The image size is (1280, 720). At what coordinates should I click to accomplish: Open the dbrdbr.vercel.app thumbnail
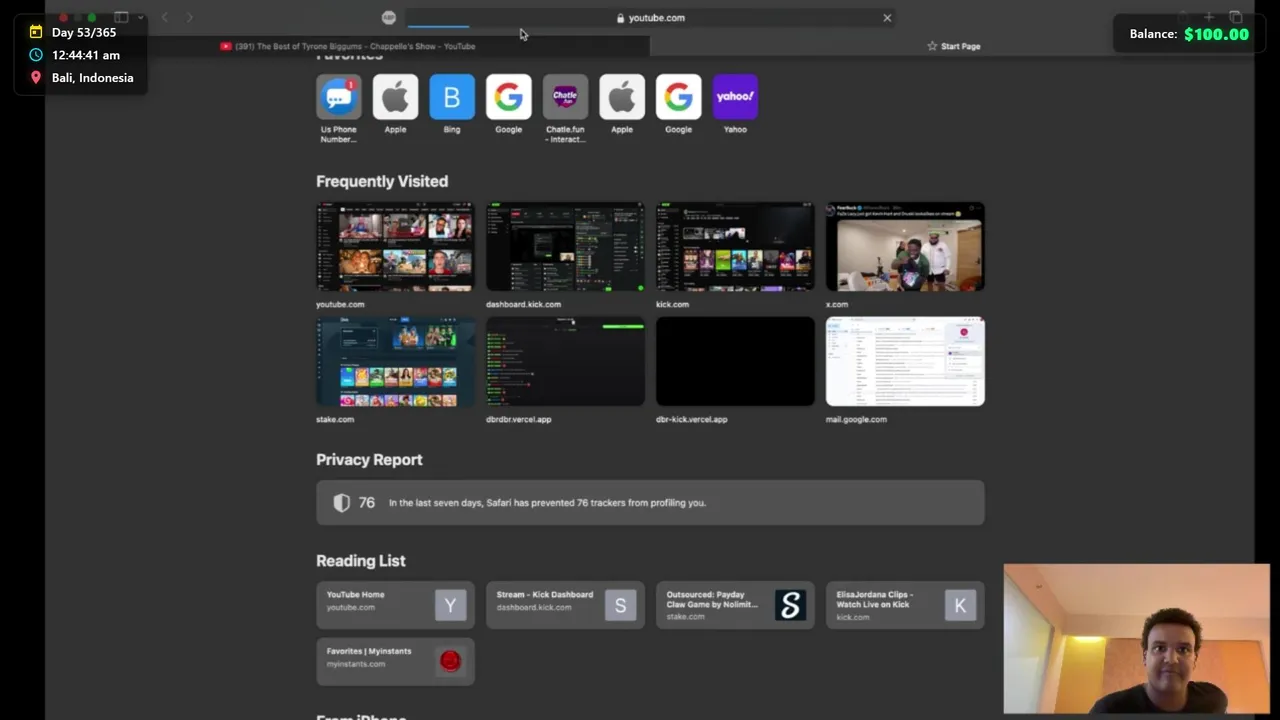[565, 362]
